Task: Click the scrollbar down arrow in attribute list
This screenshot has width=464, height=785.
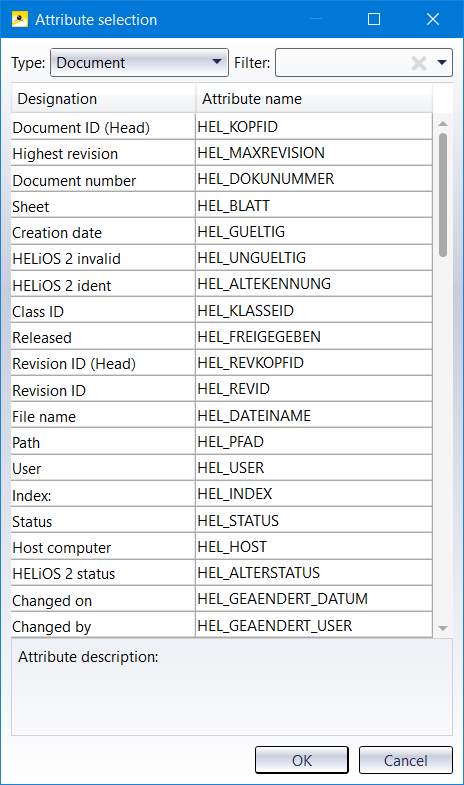Action: point(442,628)
